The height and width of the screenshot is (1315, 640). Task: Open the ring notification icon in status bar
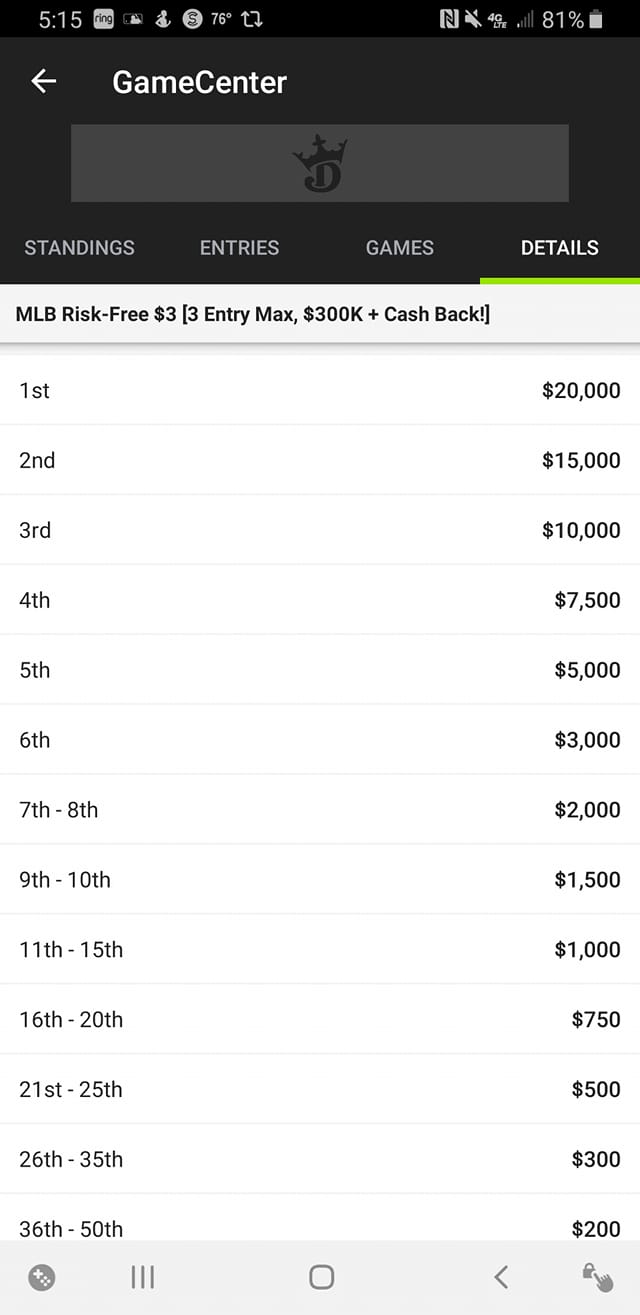pyautogui.click(x=103, y=19)
